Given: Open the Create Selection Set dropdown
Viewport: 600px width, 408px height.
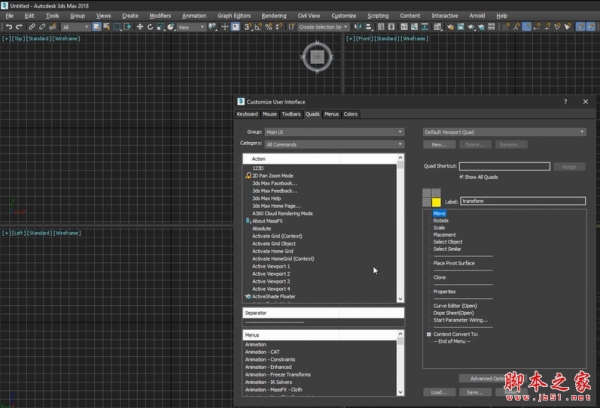Looking at the screenshot, I should pos(323,27).
